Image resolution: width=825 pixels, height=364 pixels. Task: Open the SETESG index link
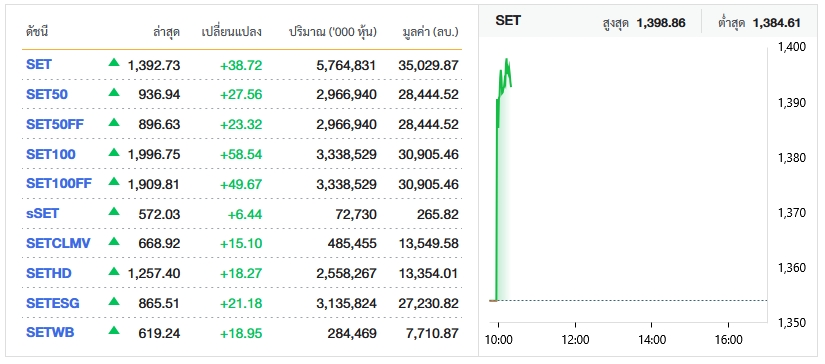(x=53, y=303)
